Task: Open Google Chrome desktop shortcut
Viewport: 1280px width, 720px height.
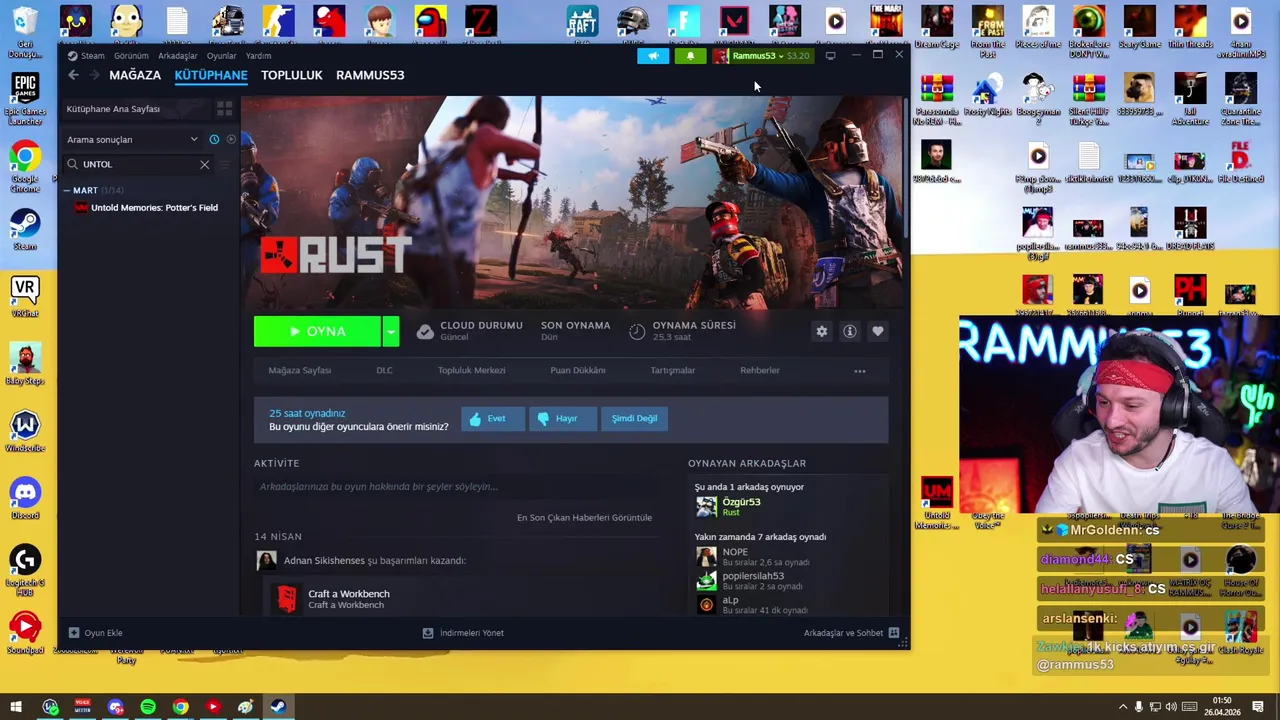Action: (x=25, y=167)
